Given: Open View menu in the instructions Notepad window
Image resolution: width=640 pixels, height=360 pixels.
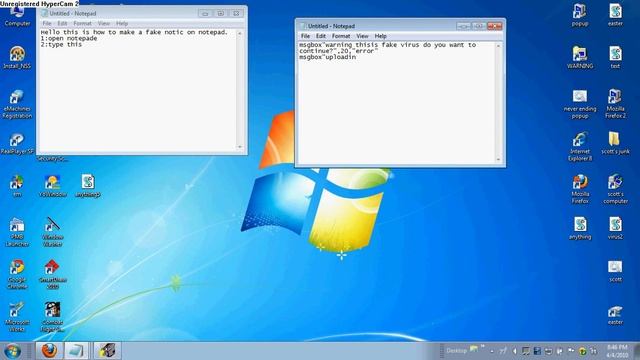Looking at the screenshot, I should click(104, 23).
